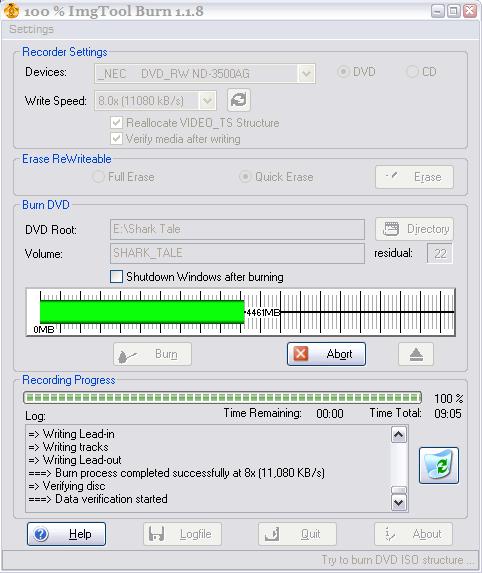Viewport: 482px width, 573px height.
Task: Click the green disc capacity bar
Action: click(x=142, y=312)
